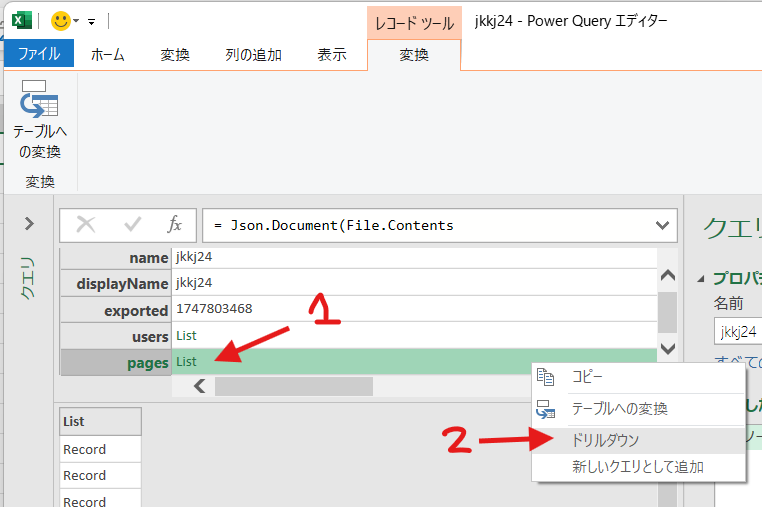Select the name field value jkkj24
The image size is (762, 507).
pos(194,257)
